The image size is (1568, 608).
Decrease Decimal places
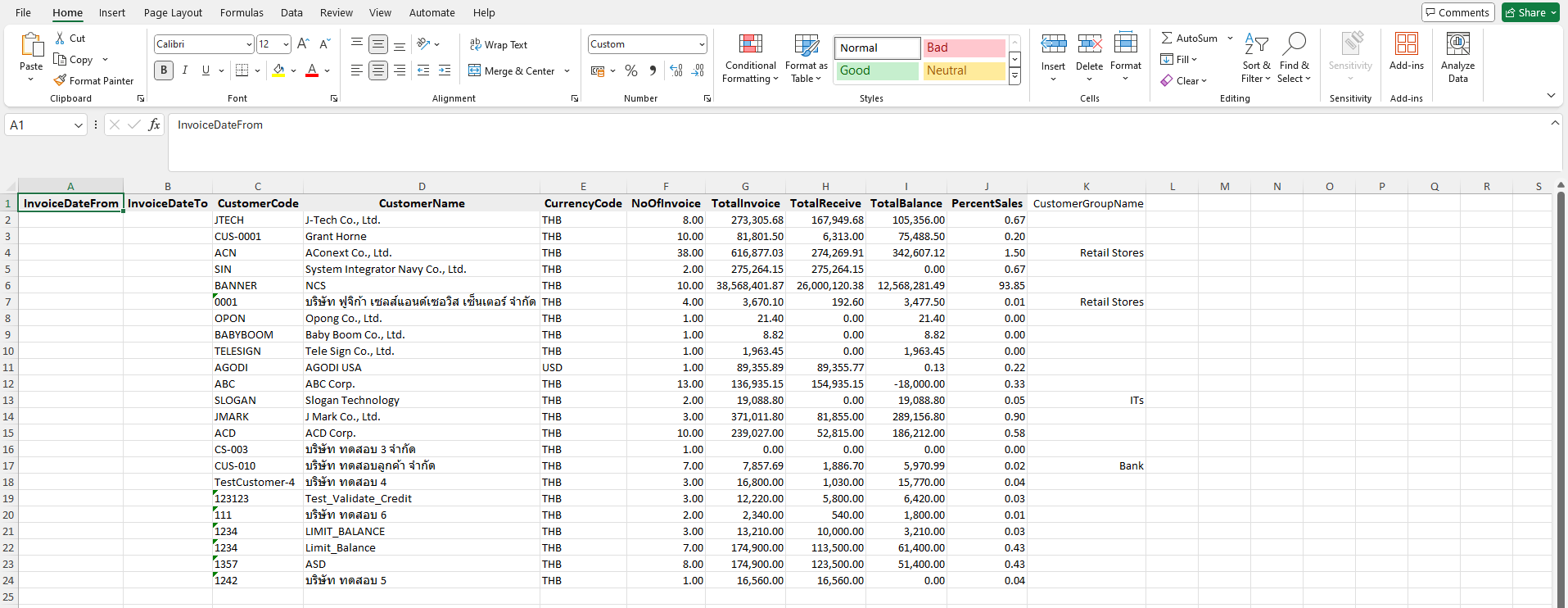pyautogui.click(x=698, y=70)
